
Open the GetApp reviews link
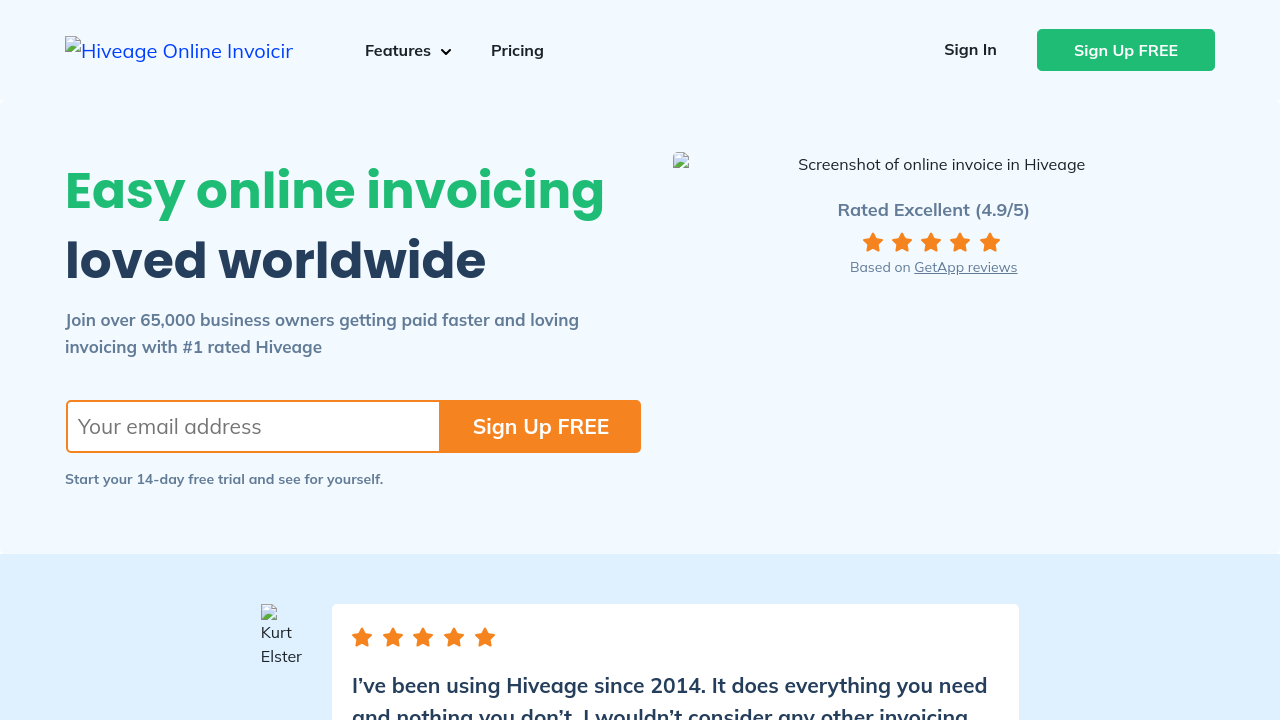coord(965,267)
